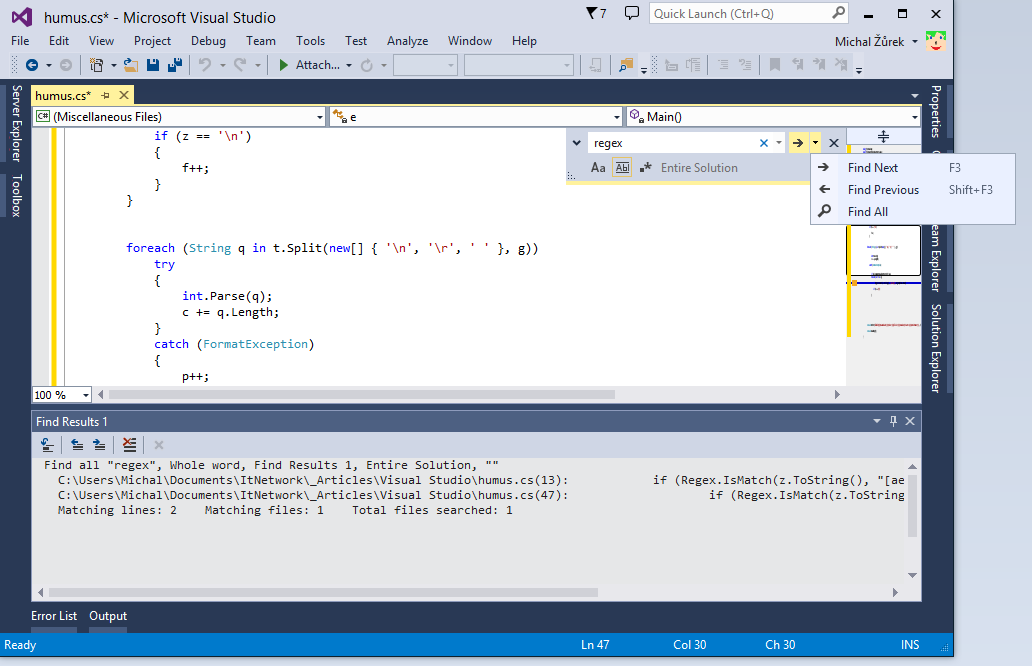Enable Use Regular Expressions option
1032x666 pixels.
pos(646,167)
